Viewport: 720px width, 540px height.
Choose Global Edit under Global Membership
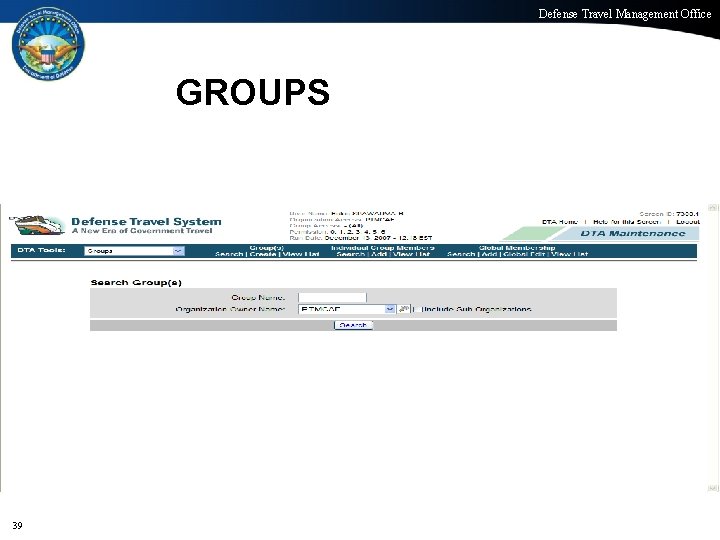[524, 254]
